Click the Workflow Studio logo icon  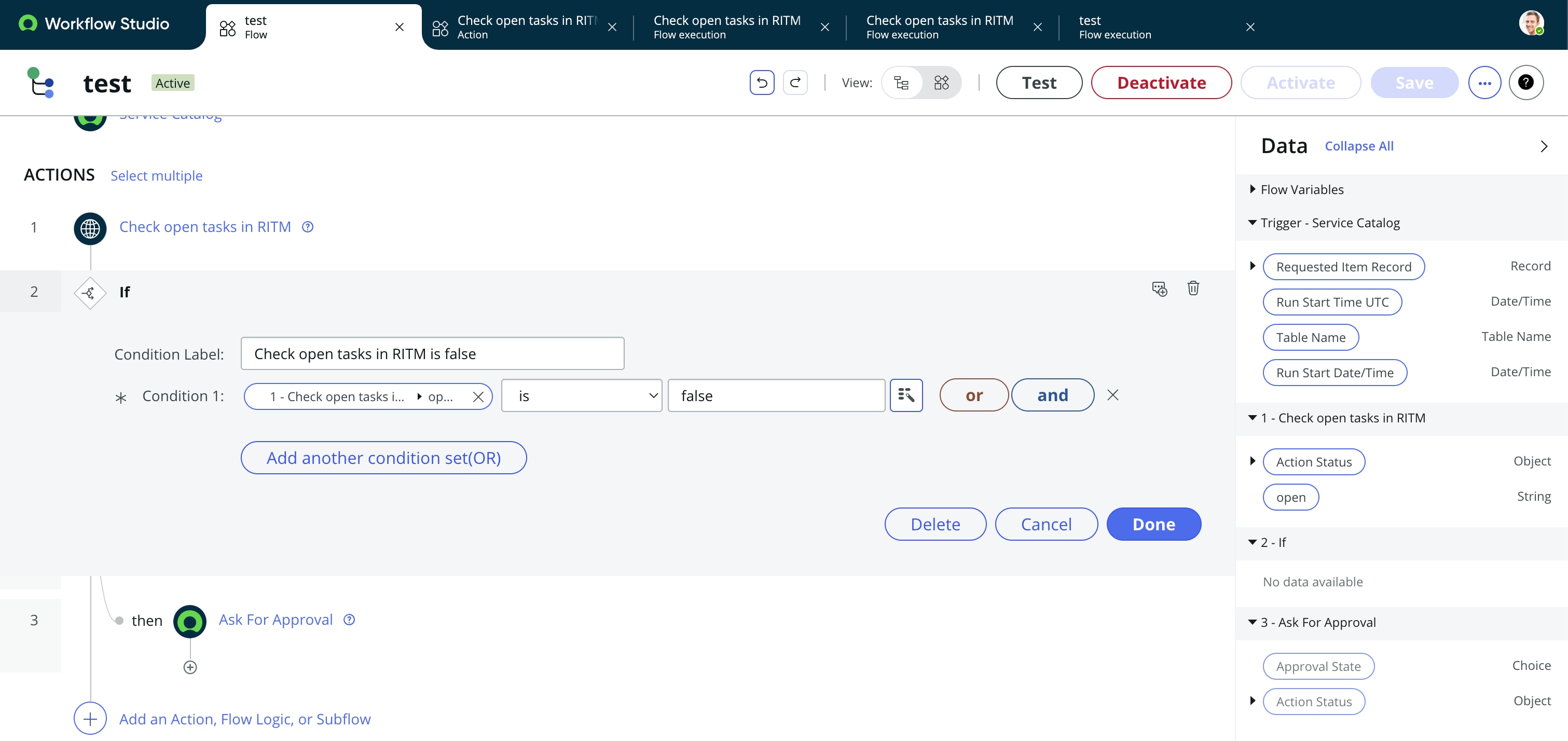[x=27, y=23]
